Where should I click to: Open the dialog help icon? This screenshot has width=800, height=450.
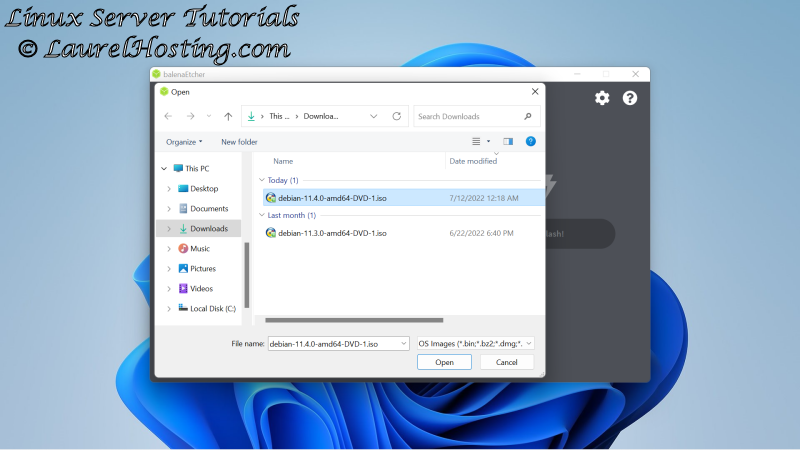531,141
